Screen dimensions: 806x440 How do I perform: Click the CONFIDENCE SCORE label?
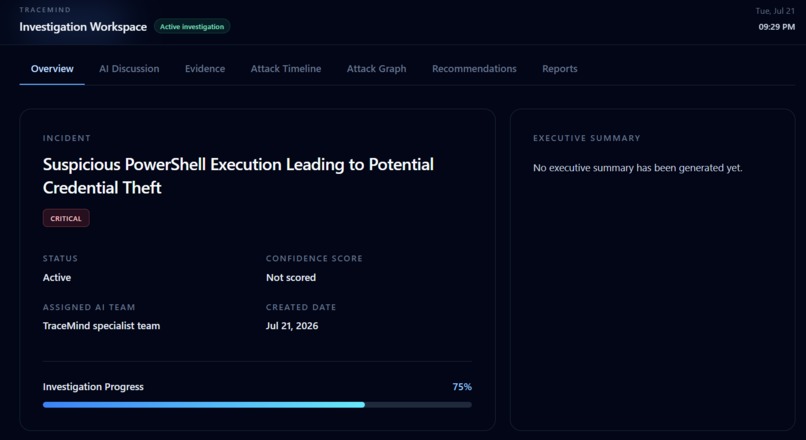pos(314,259)
